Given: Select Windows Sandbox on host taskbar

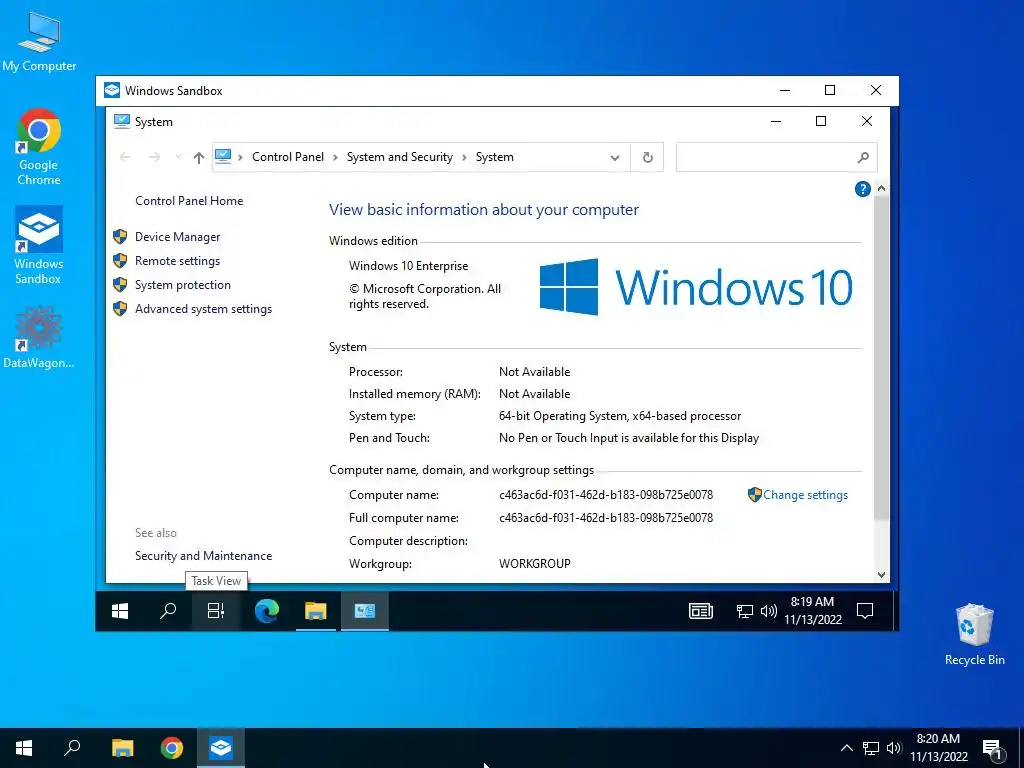Looking at the screenshot, I should tap(221, 748).
